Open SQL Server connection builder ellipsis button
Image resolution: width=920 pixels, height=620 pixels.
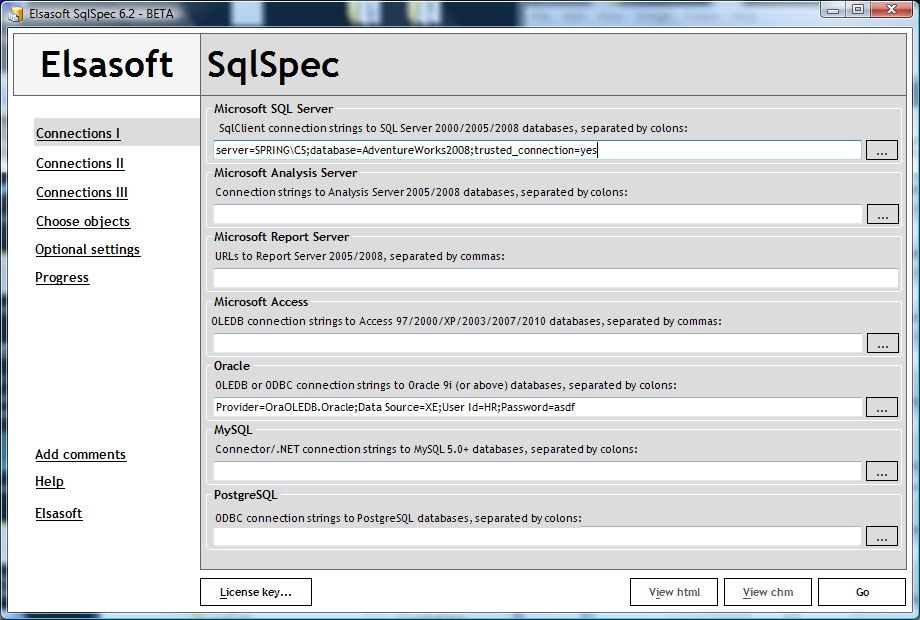882,150
